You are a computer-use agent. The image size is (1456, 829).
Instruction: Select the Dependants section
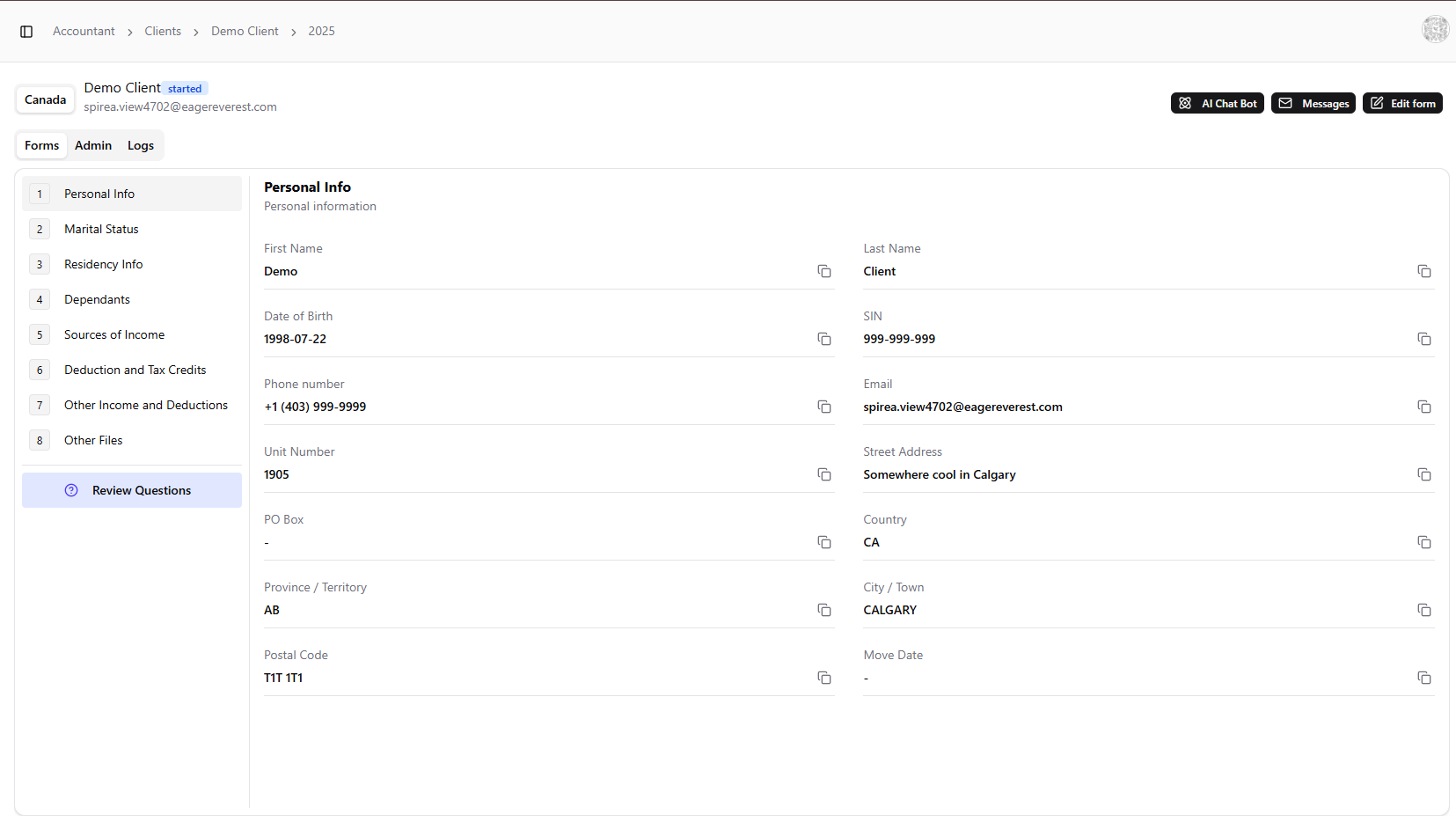(132, 299)
